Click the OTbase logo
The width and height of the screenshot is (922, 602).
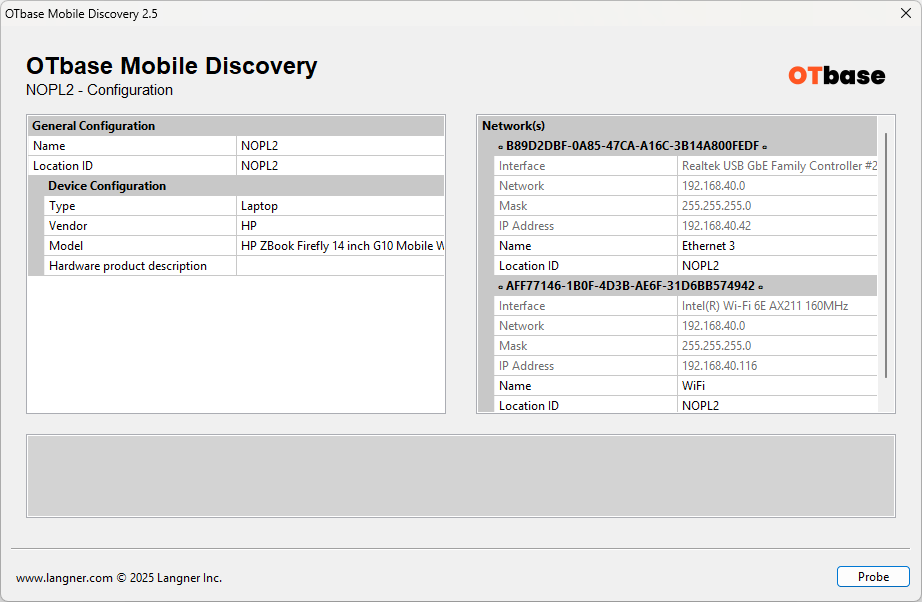(836, 75)
